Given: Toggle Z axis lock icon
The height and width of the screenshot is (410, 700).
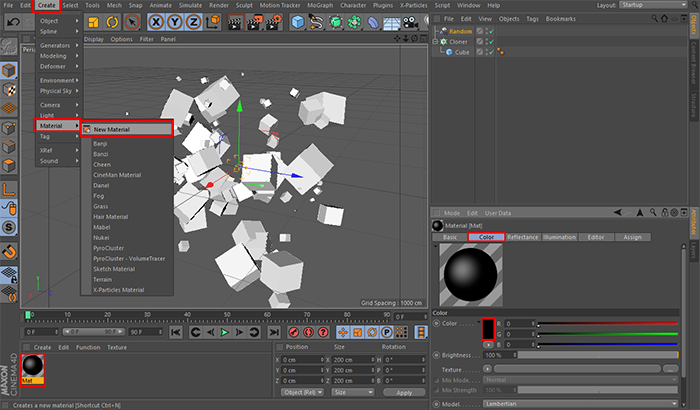Looking at the screenshot, I should click(193, 22).
